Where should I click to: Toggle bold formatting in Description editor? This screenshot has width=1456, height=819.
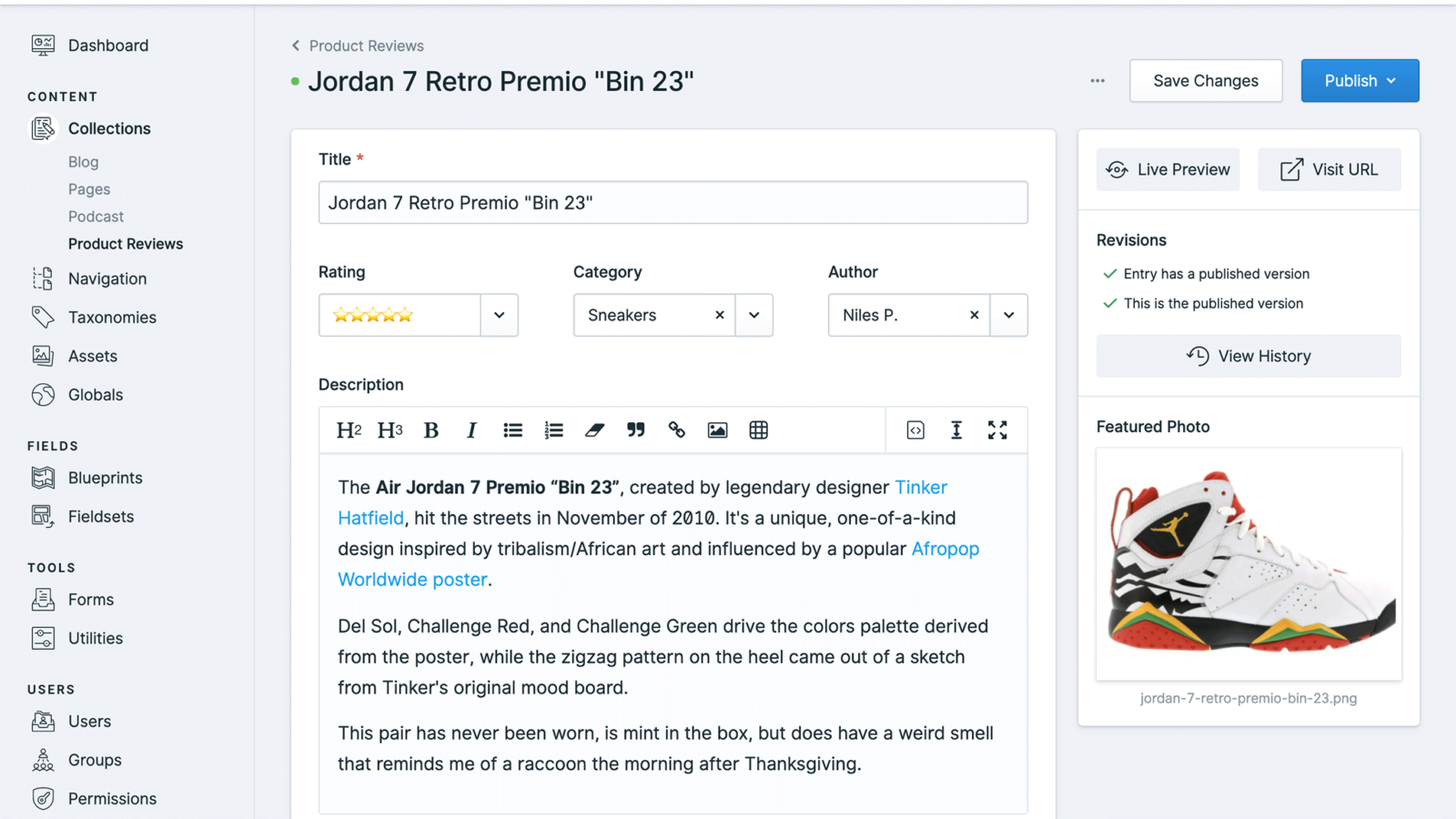point(431,430)
